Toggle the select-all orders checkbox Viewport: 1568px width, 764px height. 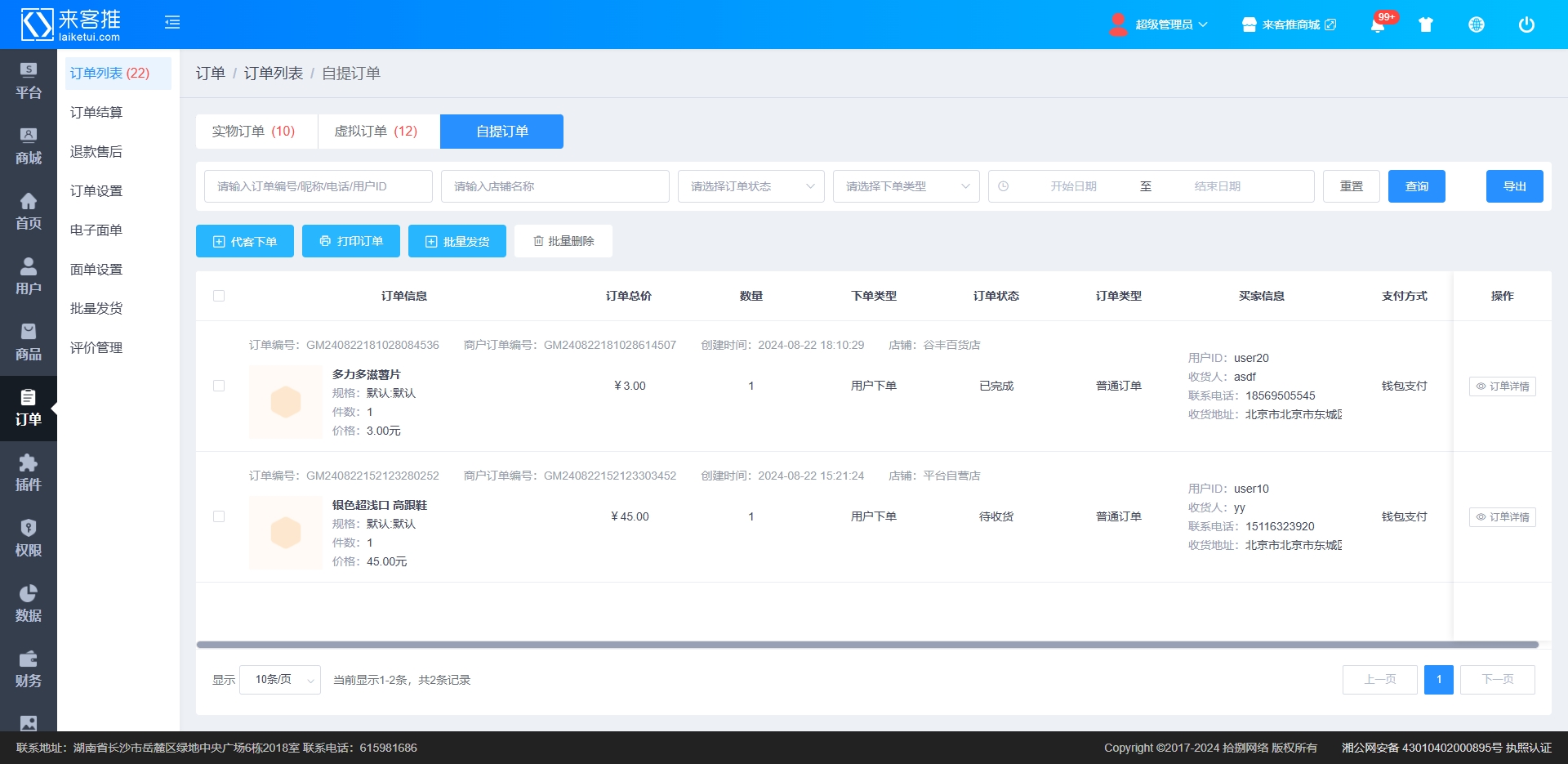[x=219, y=296]
